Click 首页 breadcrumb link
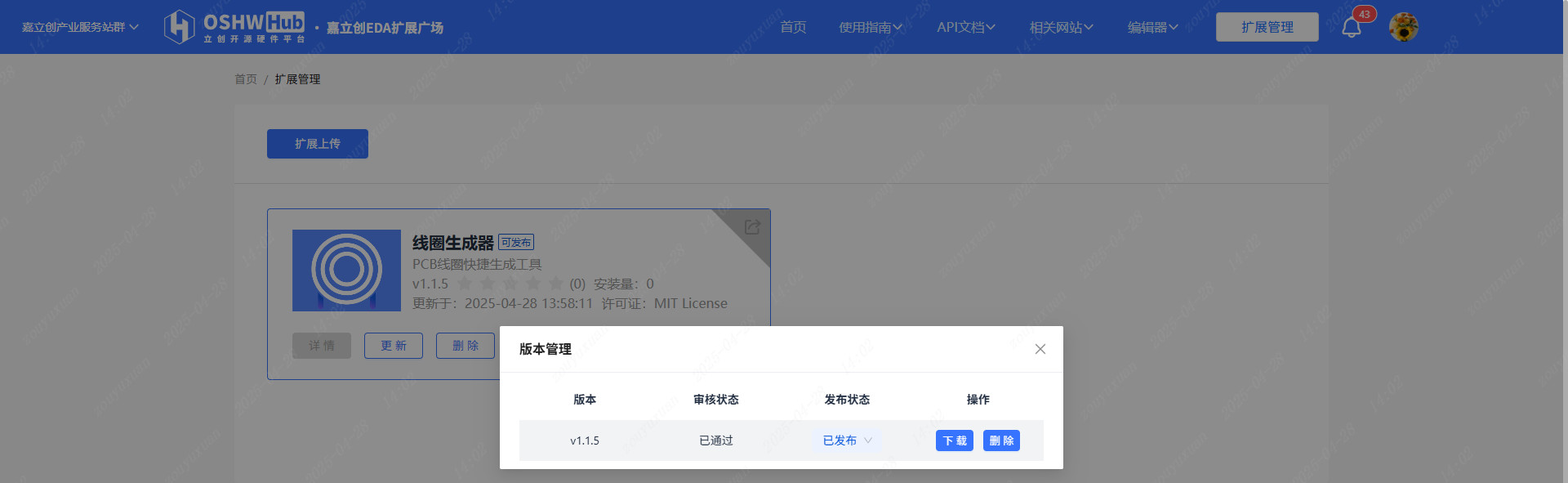Image resolution: width=1568 pixels, height=483 pixels. (245, 79)
